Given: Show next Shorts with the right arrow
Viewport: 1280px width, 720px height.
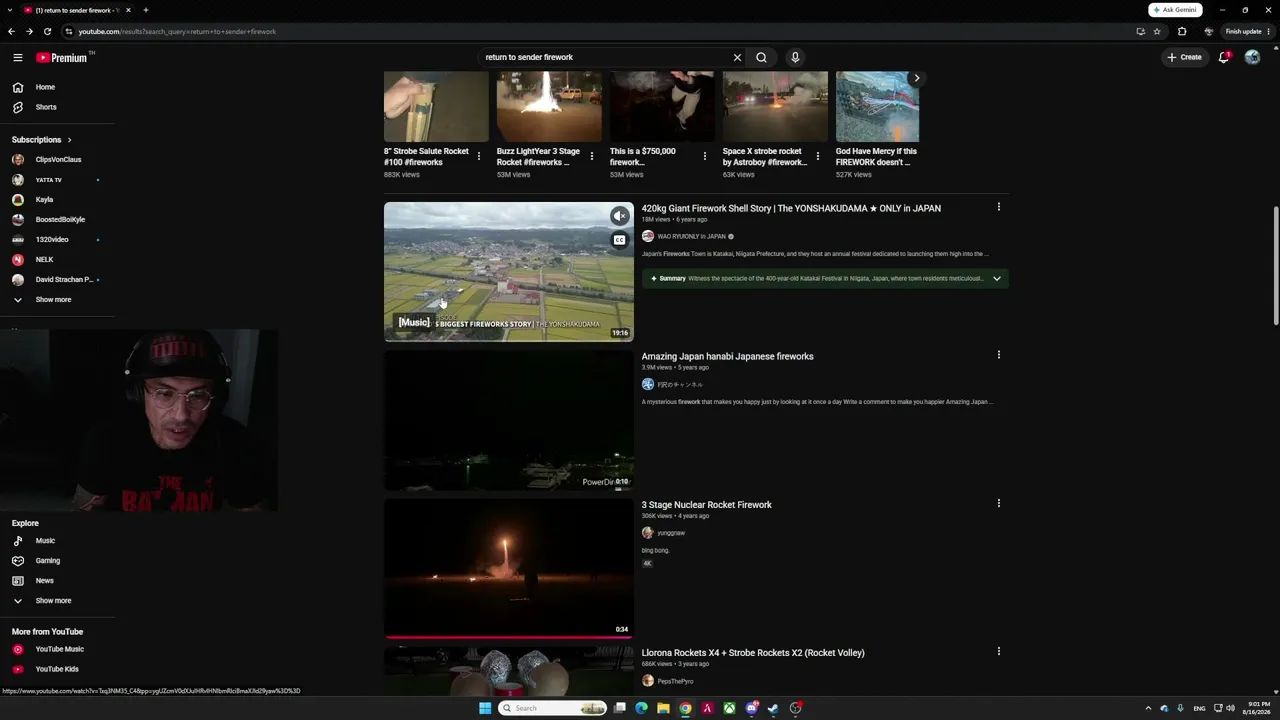Looking at the screenshot, I should pyautogui.click(x=916, y=78).
